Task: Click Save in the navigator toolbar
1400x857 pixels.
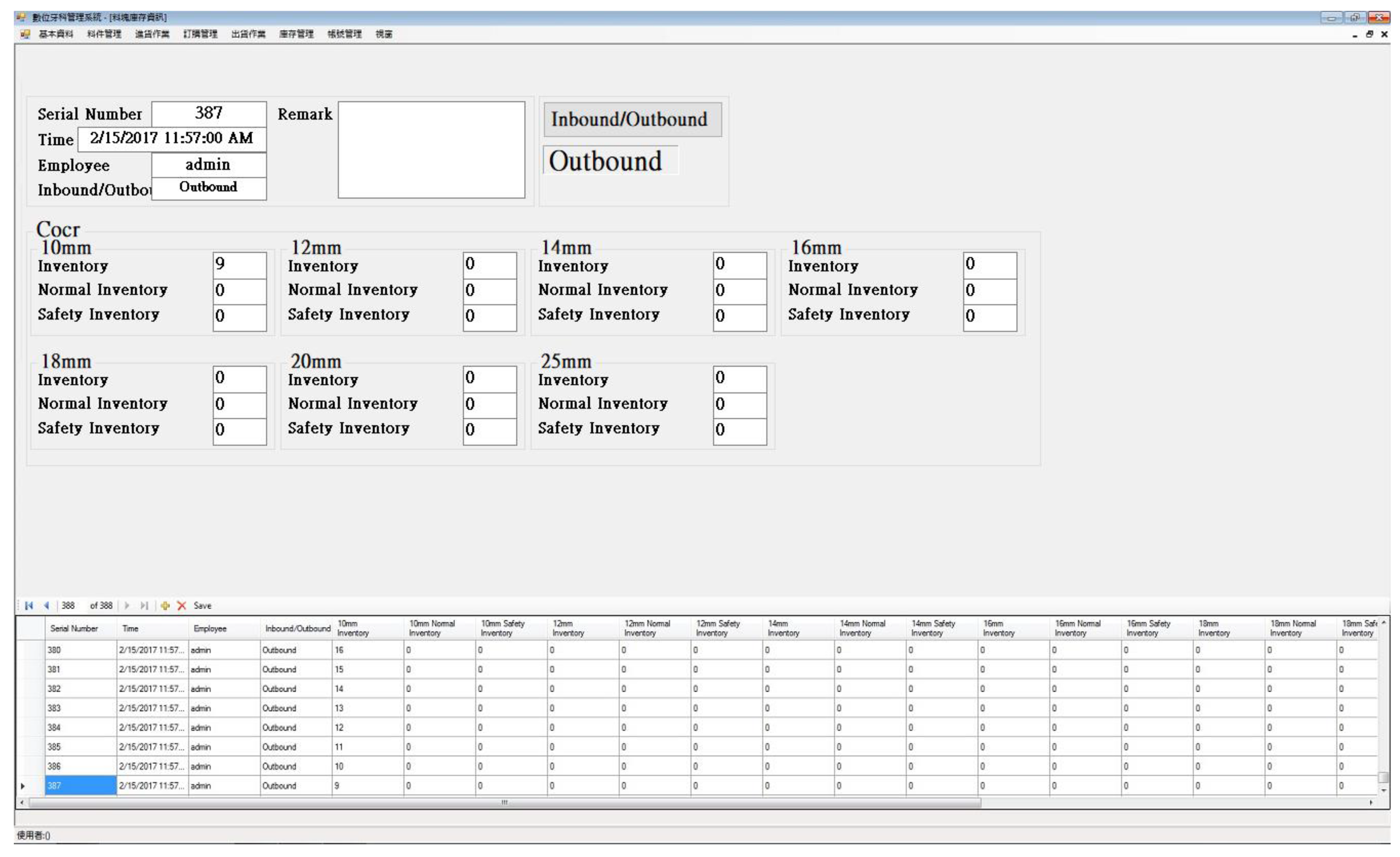Action: click(202, 606)
